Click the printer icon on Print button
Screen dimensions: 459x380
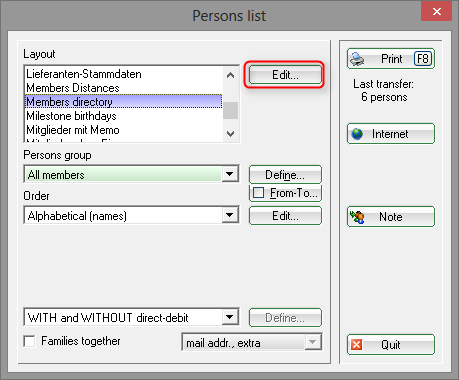coord(357,59)
